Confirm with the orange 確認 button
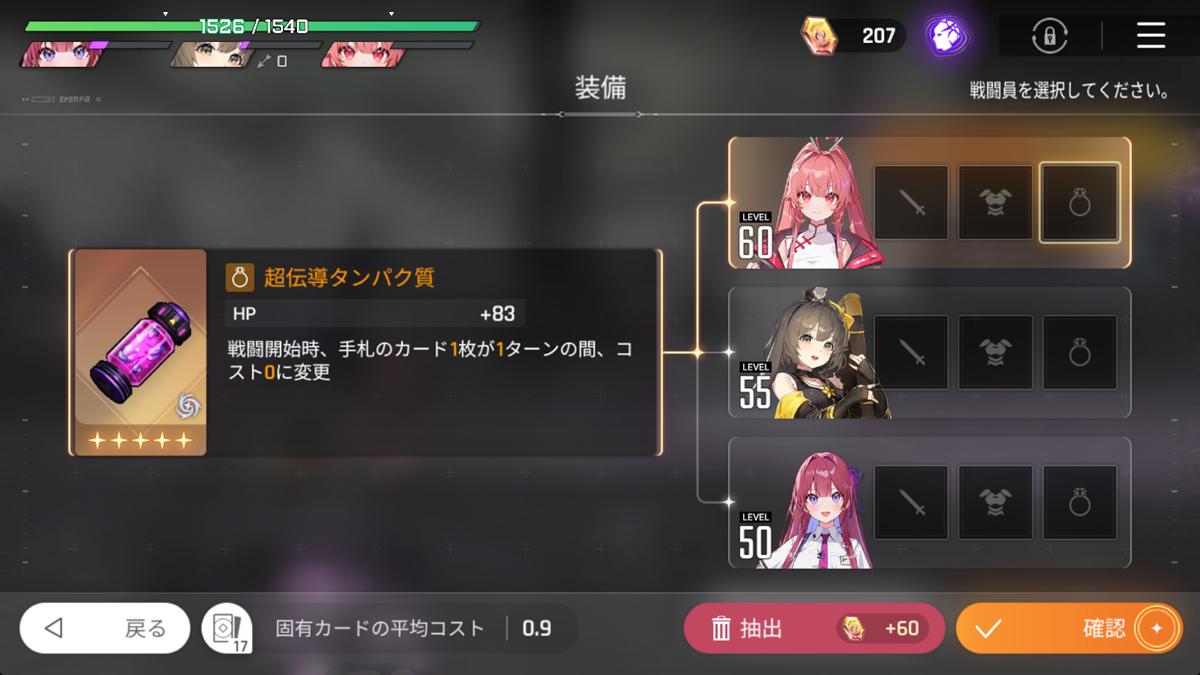Image resolution: width=1200 pixels, height=675 pixels. point(1069,628)
